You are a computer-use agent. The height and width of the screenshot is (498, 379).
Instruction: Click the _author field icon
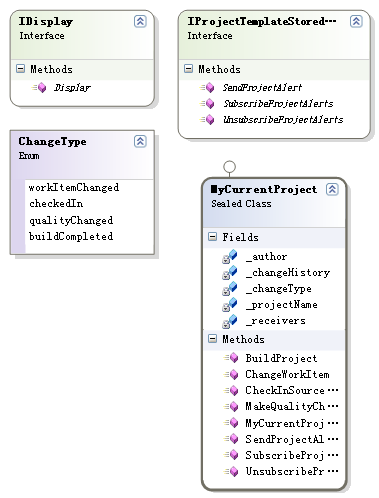point(230,257)
